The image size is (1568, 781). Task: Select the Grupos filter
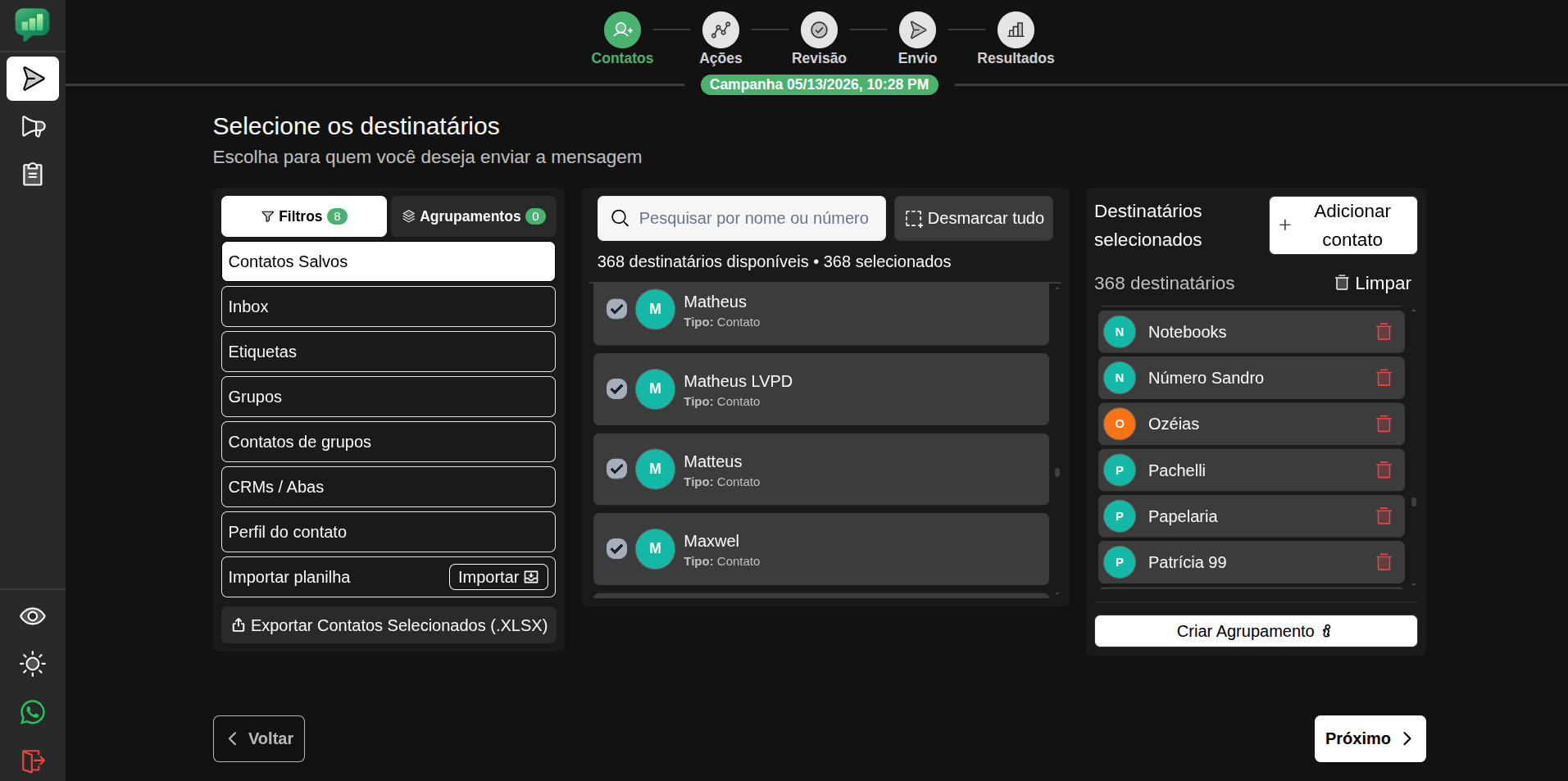[389, 397]
